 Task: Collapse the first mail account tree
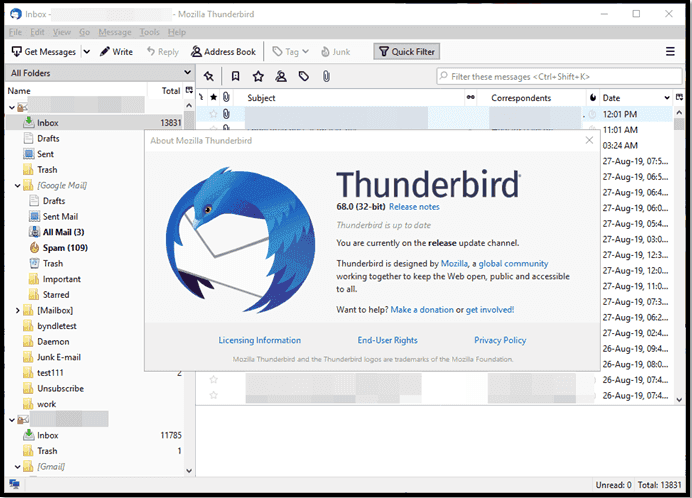(12, 107)
